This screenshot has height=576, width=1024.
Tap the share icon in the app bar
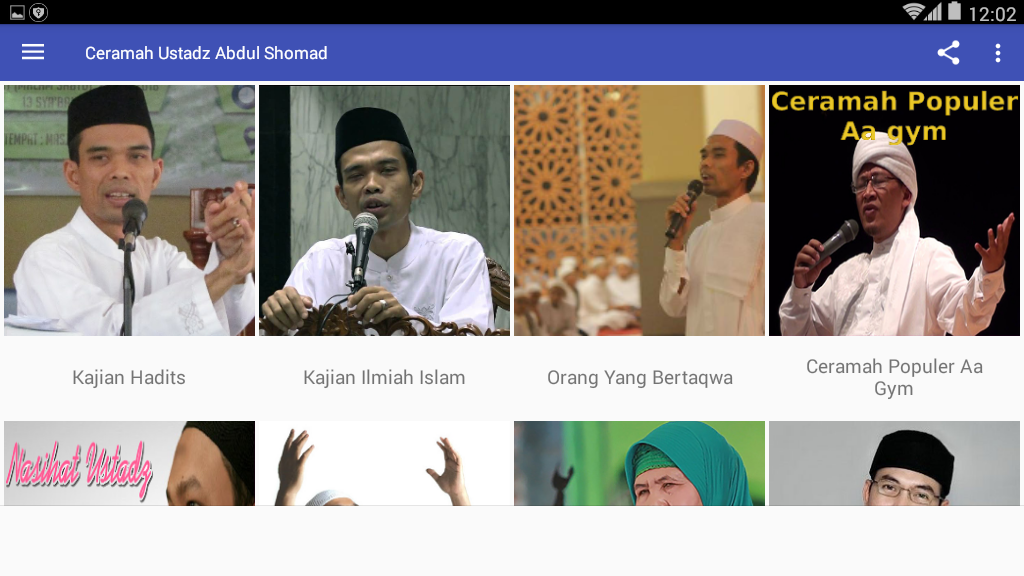point(948,53)
